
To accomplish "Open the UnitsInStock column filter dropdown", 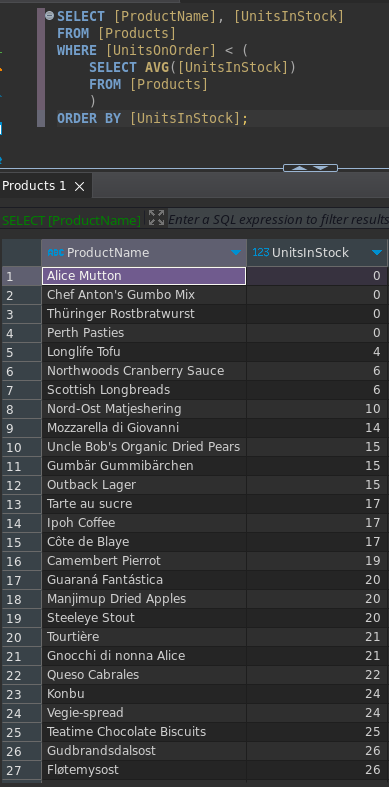I will tap(377, 252).
